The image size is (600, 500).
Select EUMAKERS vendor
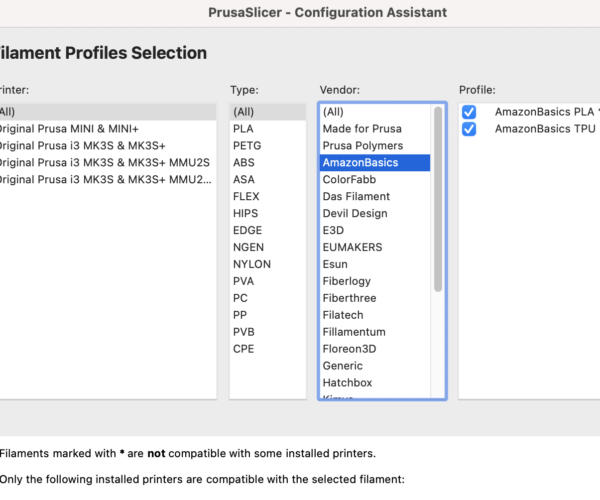375,247
